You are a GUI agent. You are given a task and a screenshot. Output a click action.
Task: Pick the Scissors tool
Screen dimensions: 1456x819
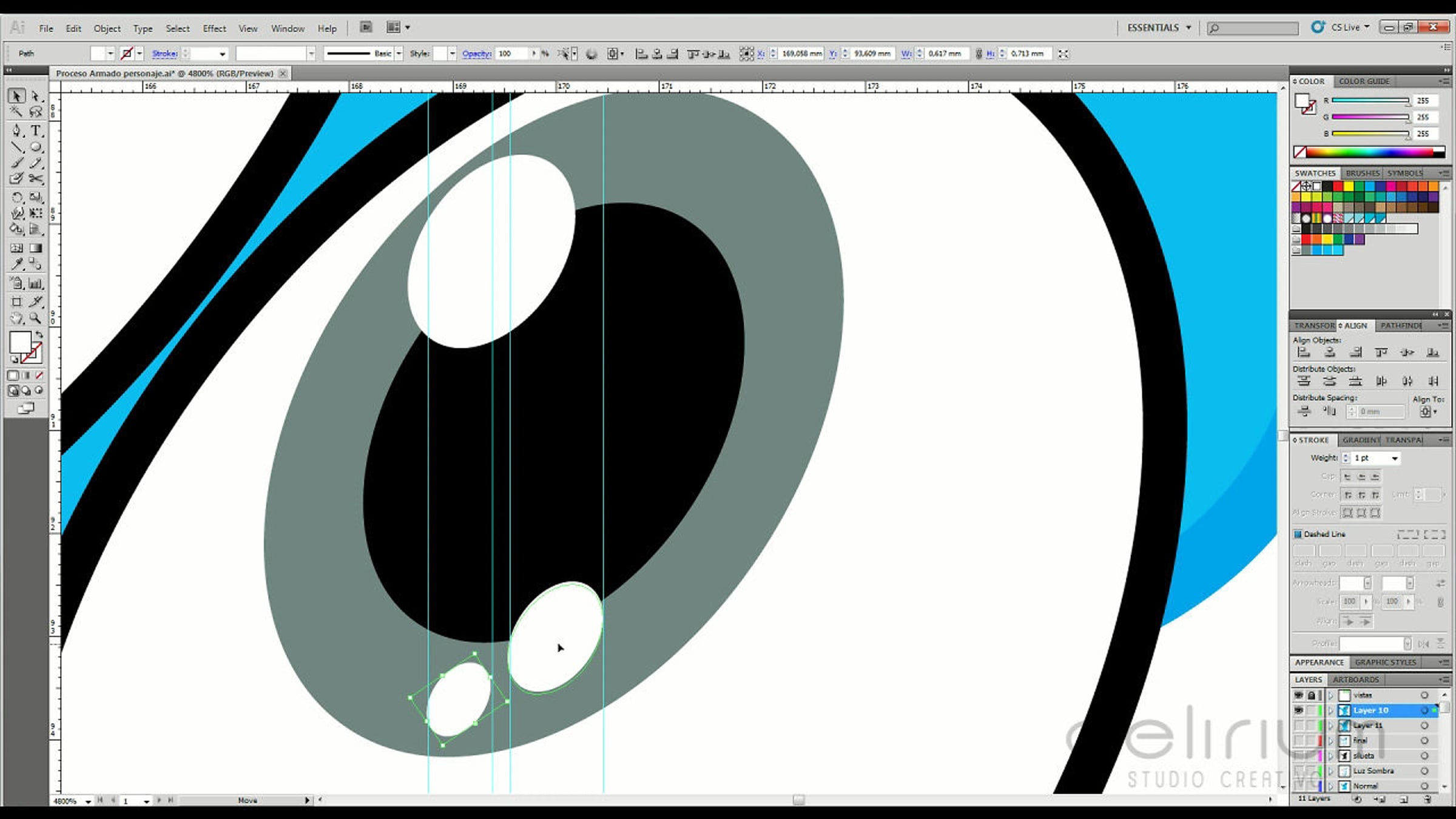pyautogui.click(x=36, y=178)
